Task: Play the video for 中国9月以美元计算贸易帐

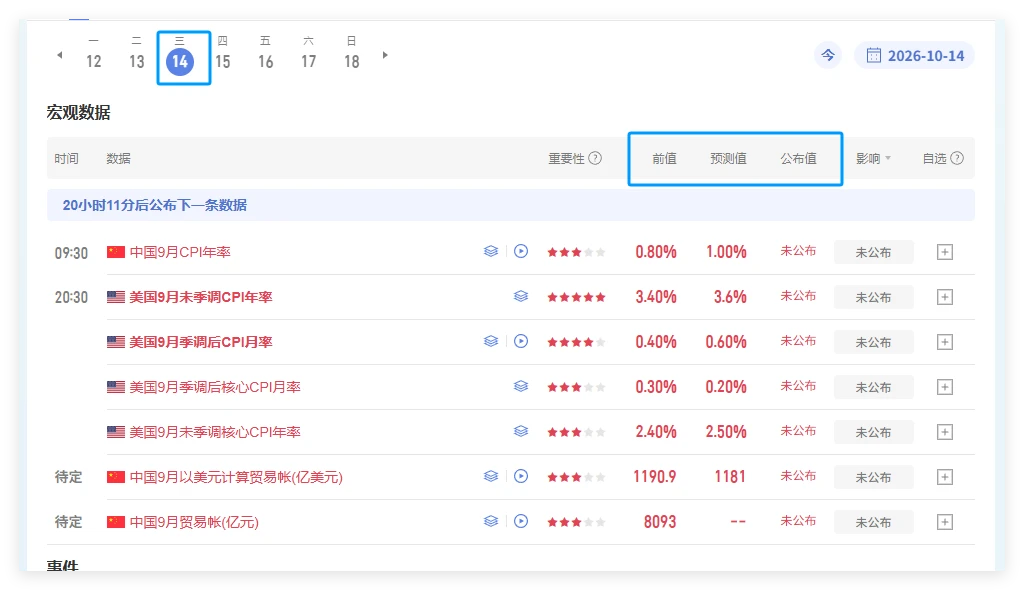Action: 520,476
